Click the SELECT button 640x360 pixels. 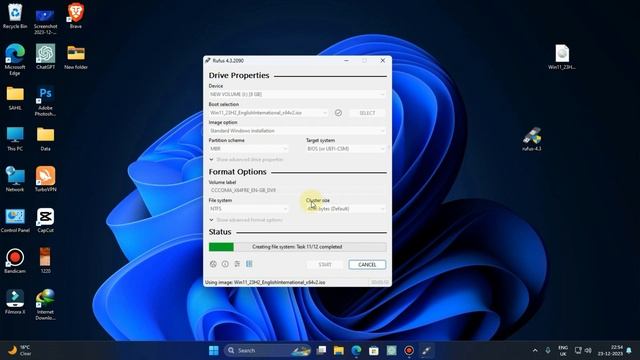(x=367, y=113)
